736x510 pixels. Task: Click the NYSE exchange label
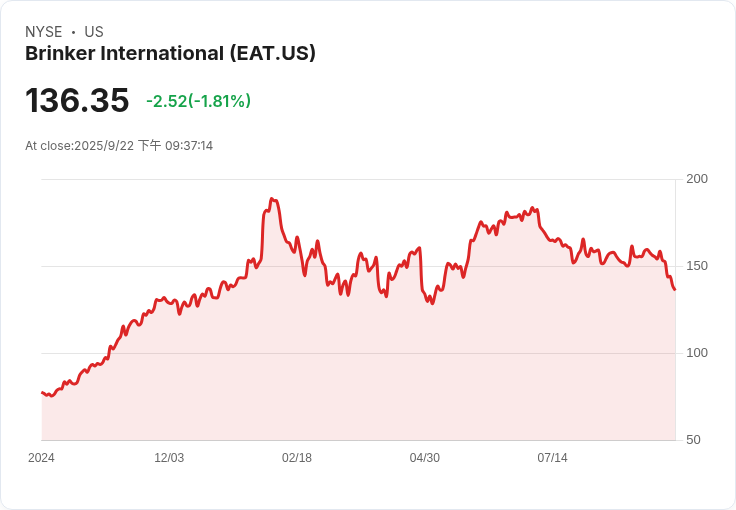point(44,32)
